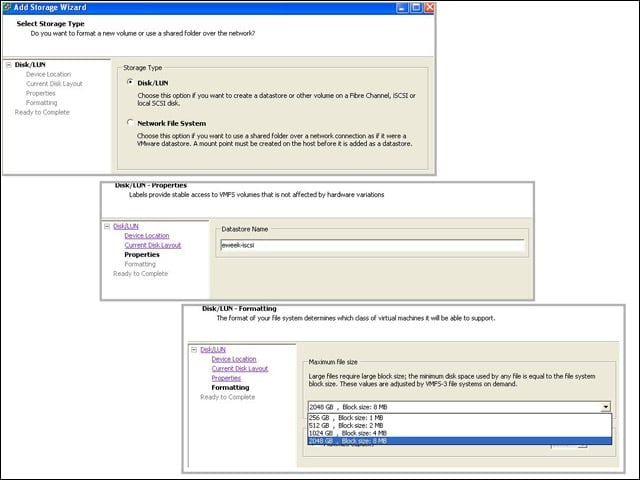Click the Maximum file size group label
Image resolution: width=640 pixels, height=480 pixels.
[x=333, y=362]
